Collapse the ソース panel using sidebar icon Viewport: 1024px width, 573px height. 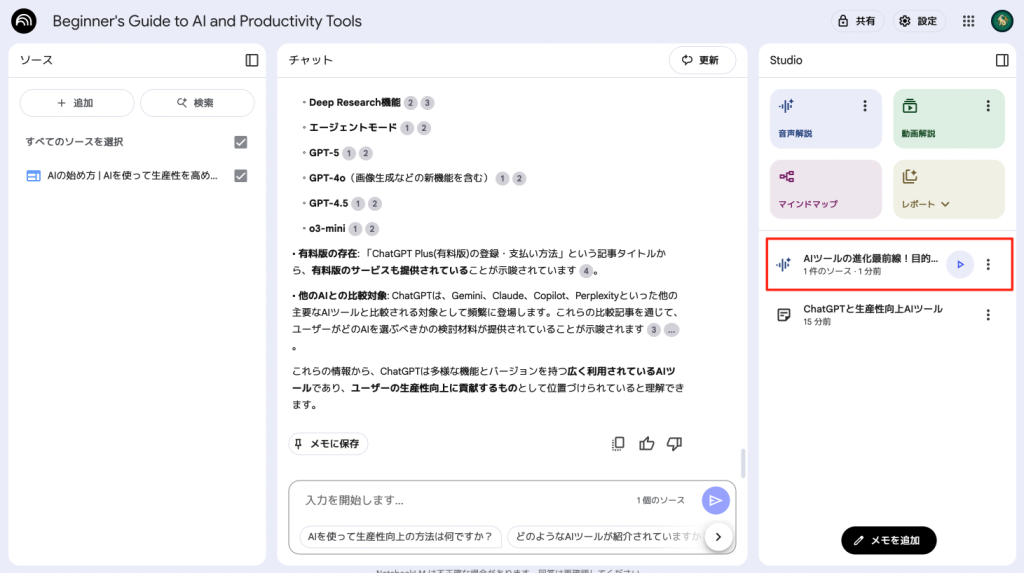coord(252,60)
